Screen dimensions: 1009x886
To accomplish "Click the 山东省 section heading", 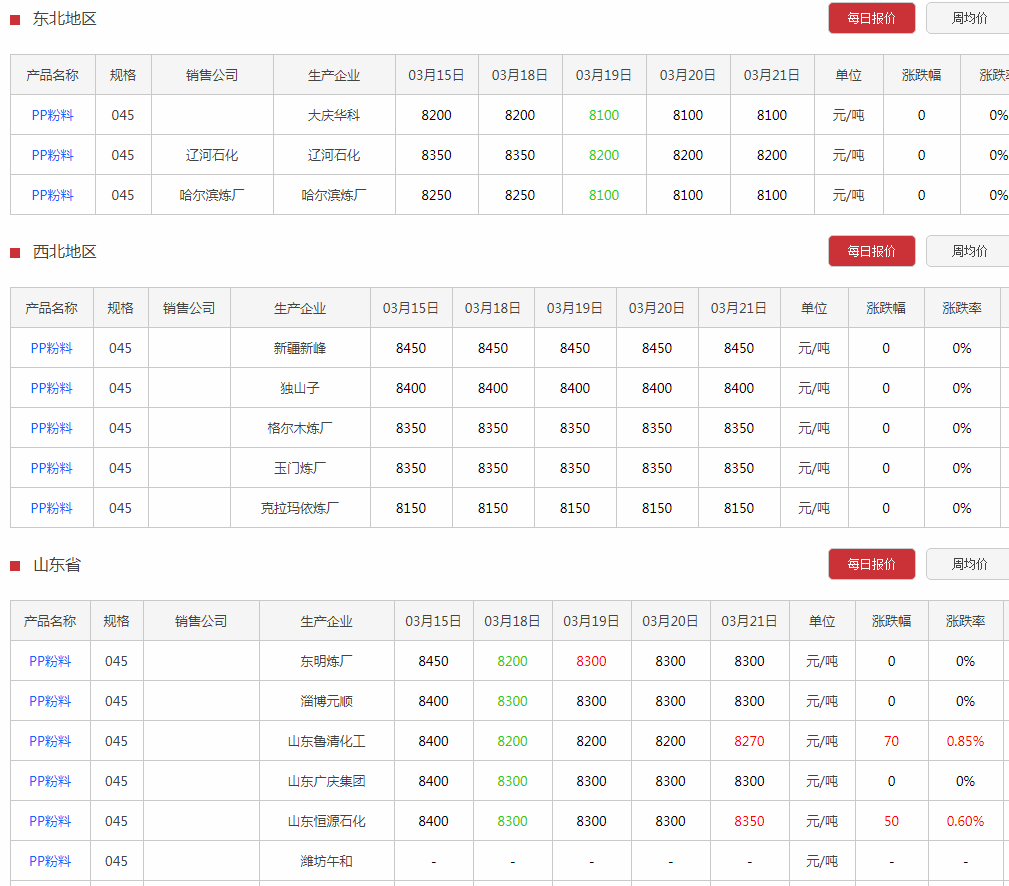I will point(57,565).
